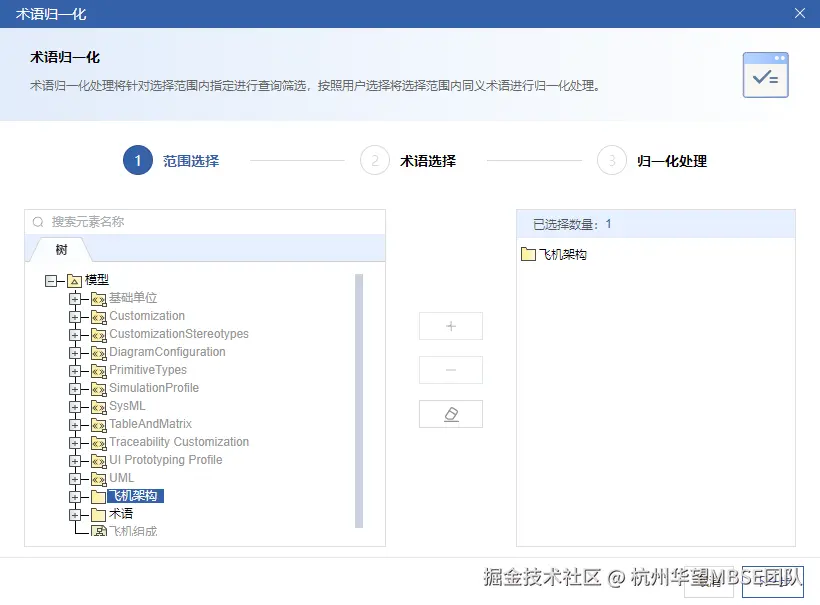820x605 pixels.
Task: Click the CustomizationStereotypes package icon
Action: (x=98, y=335)
